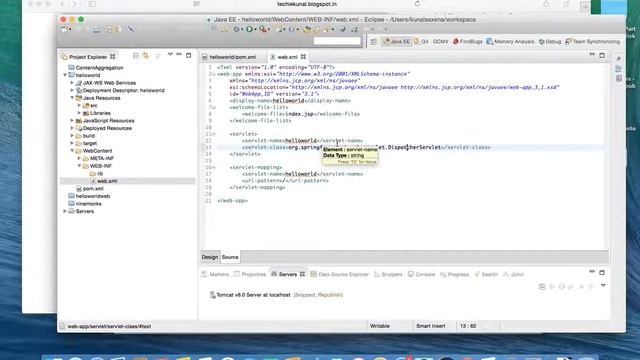Click Collapse All in Project Explorer
Image resolution: width=640 pixels, height=360 pixels.
click(136, 56)
